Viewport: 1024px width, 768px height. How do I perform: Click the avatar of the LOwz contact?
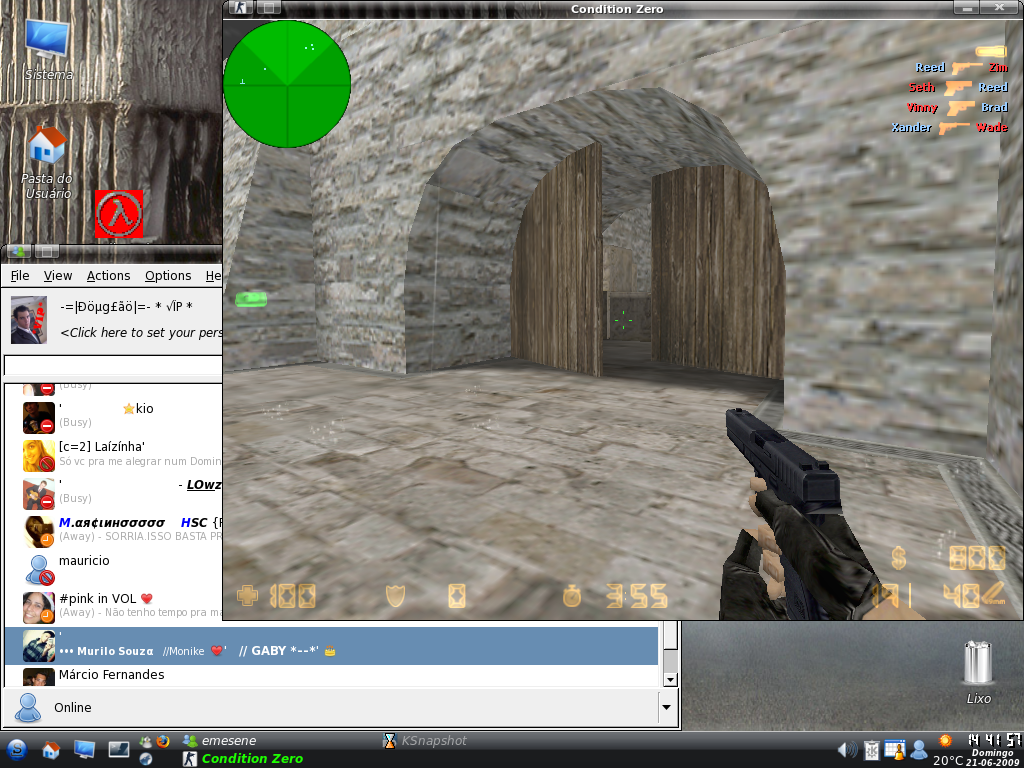coord(39,494)
